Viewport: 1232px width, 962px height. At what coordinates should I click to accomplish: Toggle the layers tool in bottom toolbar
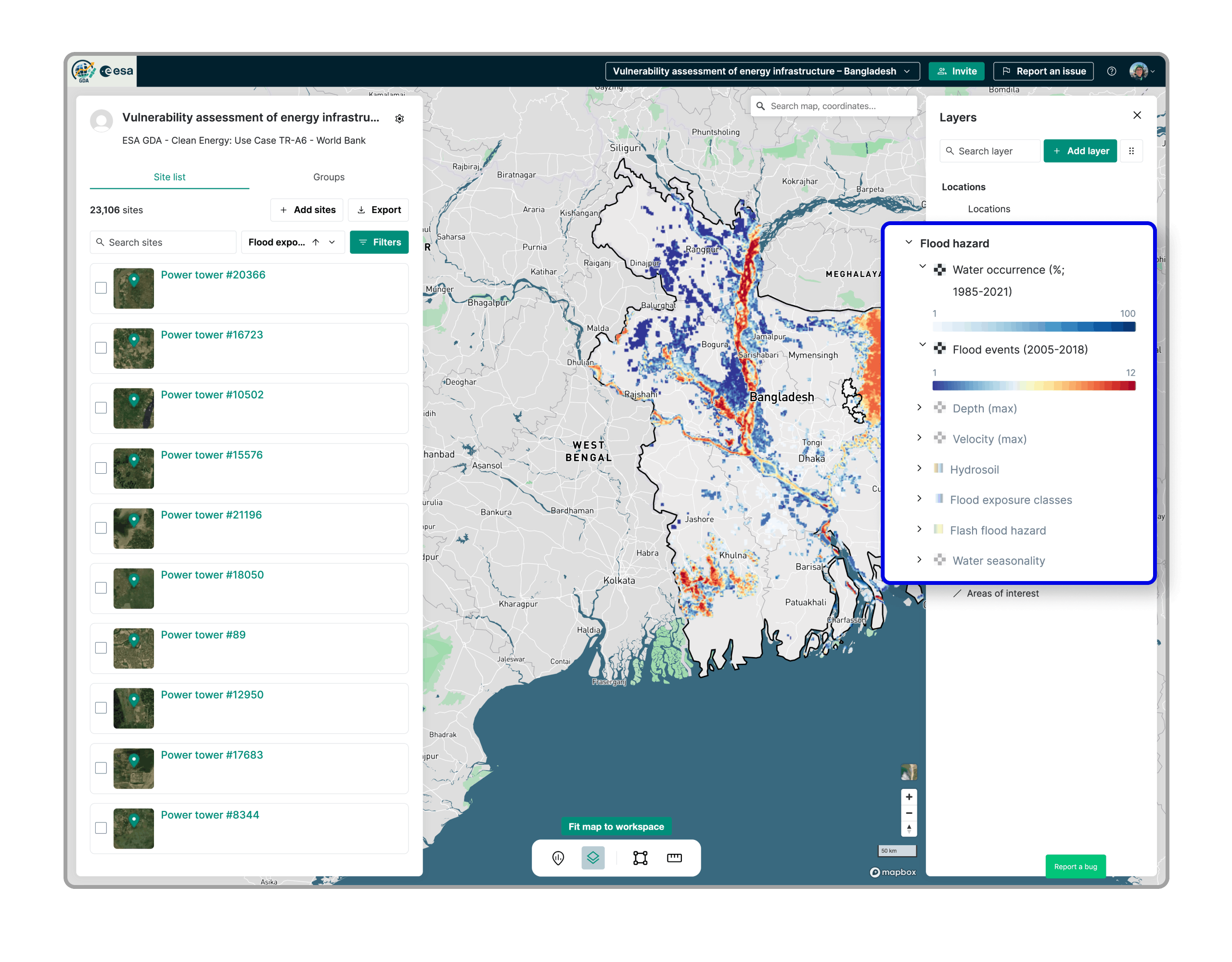click(x=593, y=858)
